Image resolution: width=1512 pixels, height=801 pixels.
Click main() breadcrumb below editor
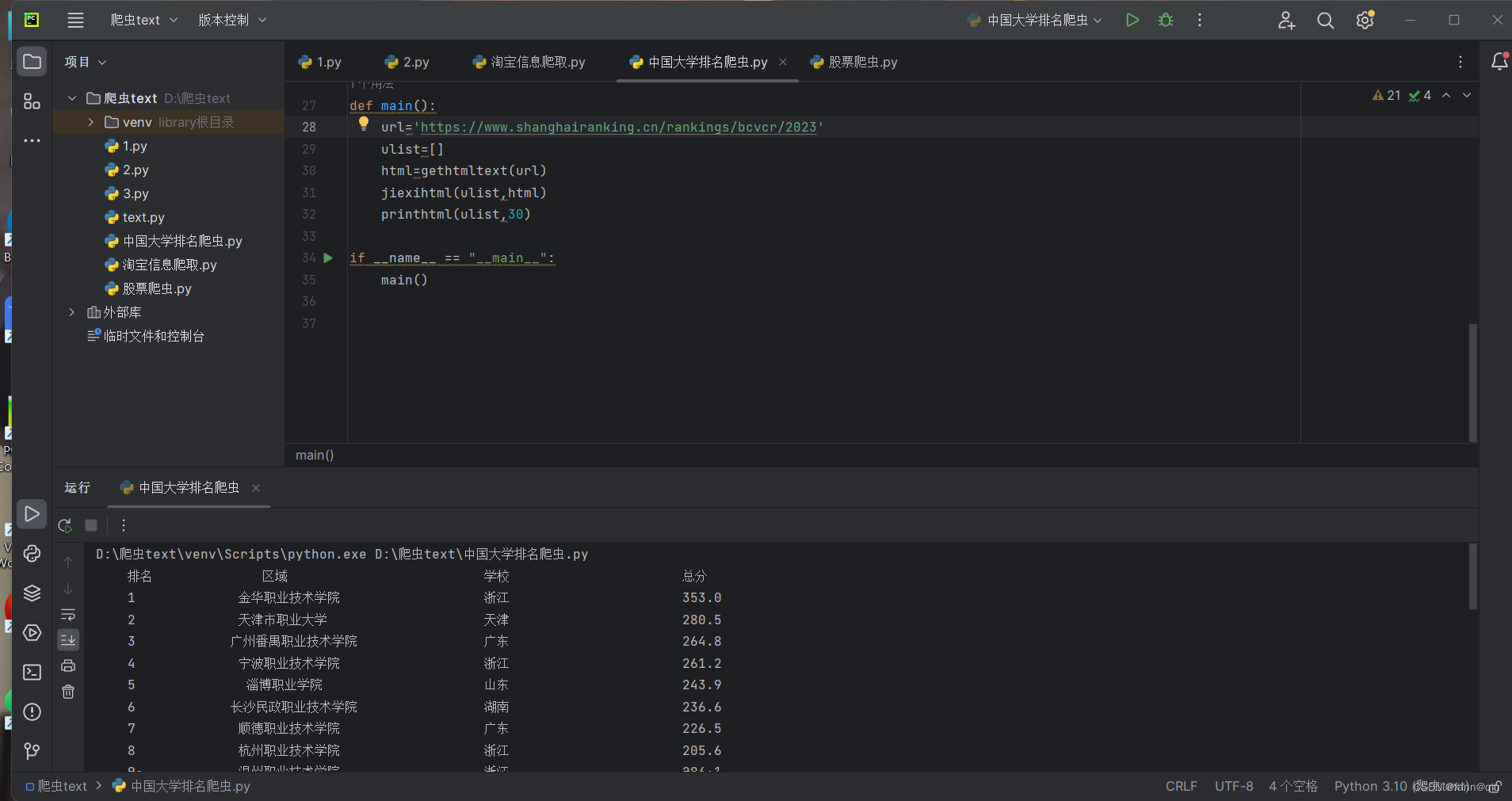point(315,455)
